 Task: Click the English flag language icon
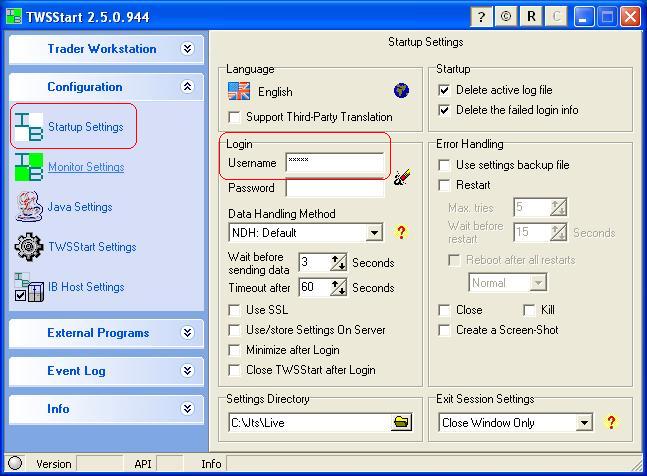(x=239, y=91)
